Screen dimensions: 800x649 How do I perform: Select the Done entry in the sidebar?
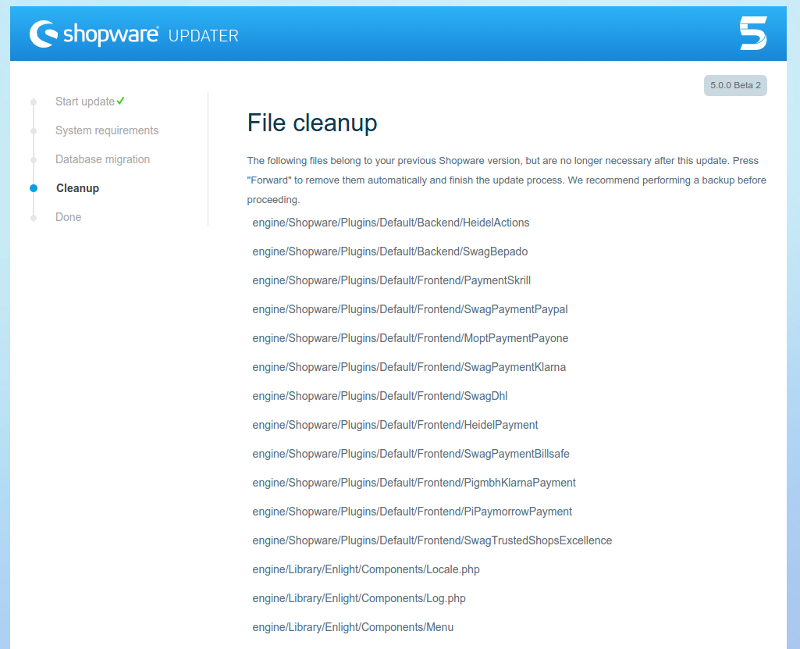coord(68,216)
